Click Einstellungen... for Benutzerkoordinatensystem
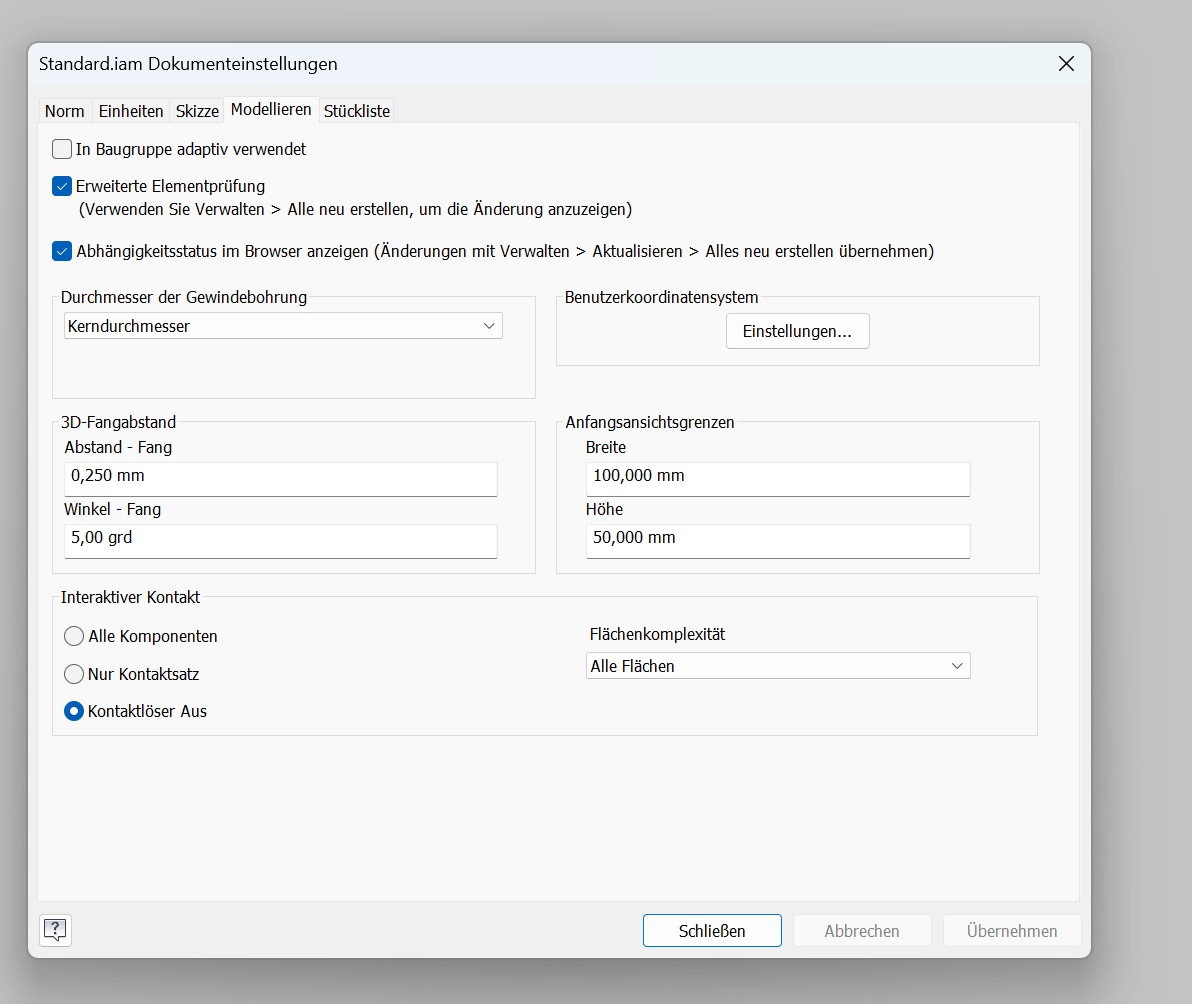1192x1004 pixels. [x=797, y=331]
